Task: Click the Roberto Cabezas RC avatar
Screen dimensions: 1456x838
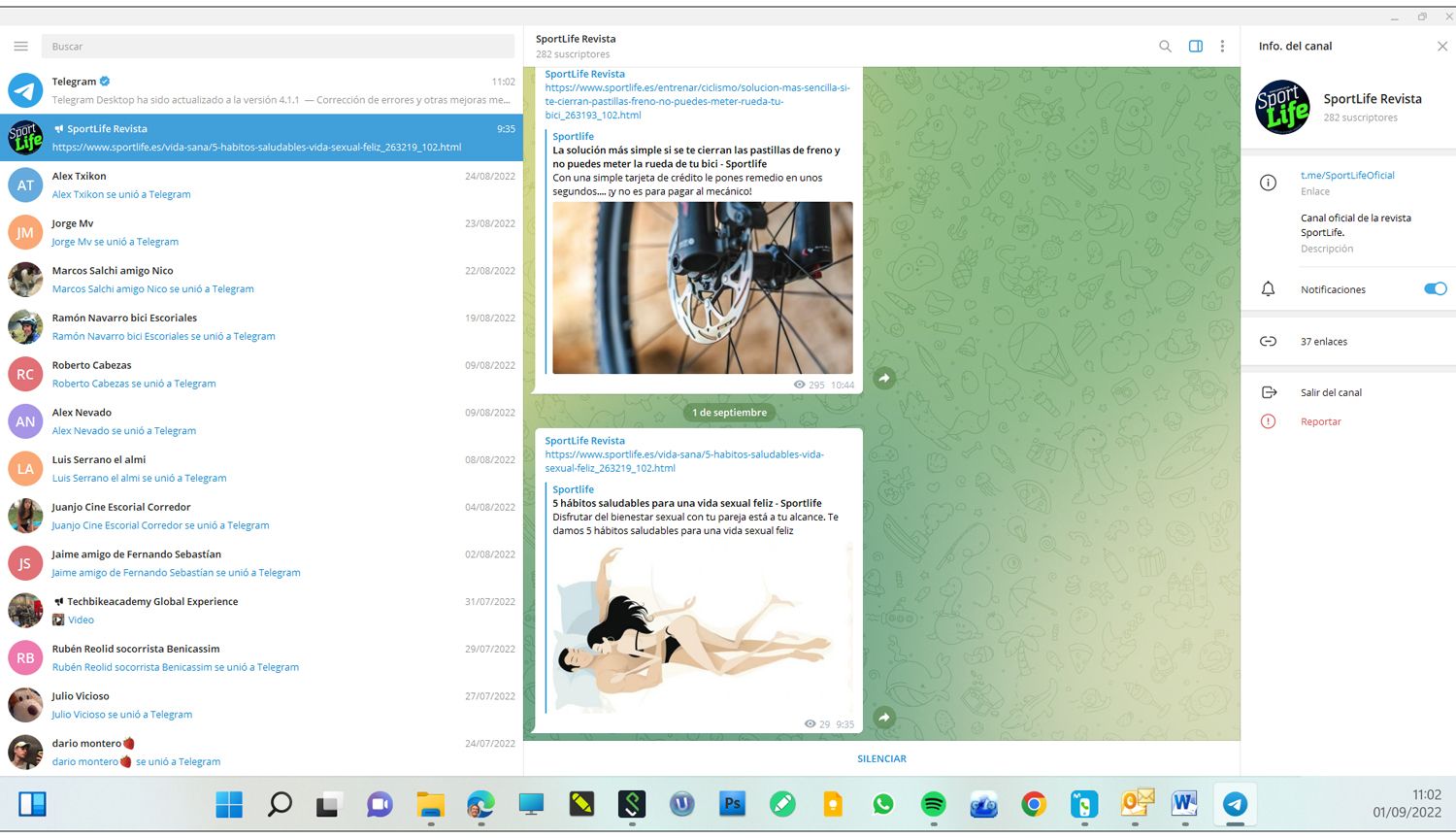Action: point(25,374)
